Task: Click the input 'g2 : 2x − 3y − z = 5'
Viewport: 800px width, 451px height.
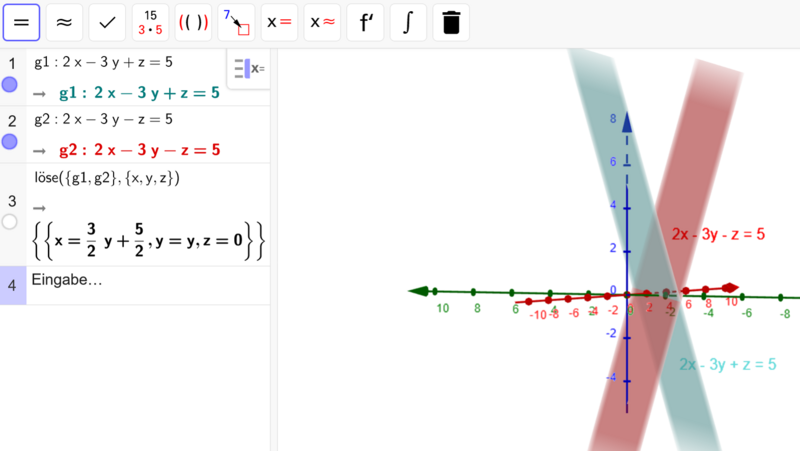Action: point(104,119)
